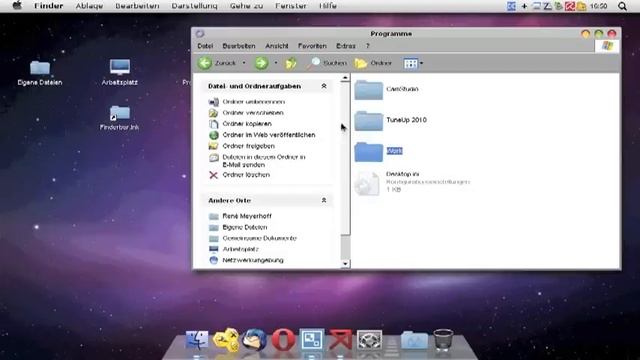Click the views grid icon in toolbar
The width and height of the screenshot is (640, 360).
411,63
